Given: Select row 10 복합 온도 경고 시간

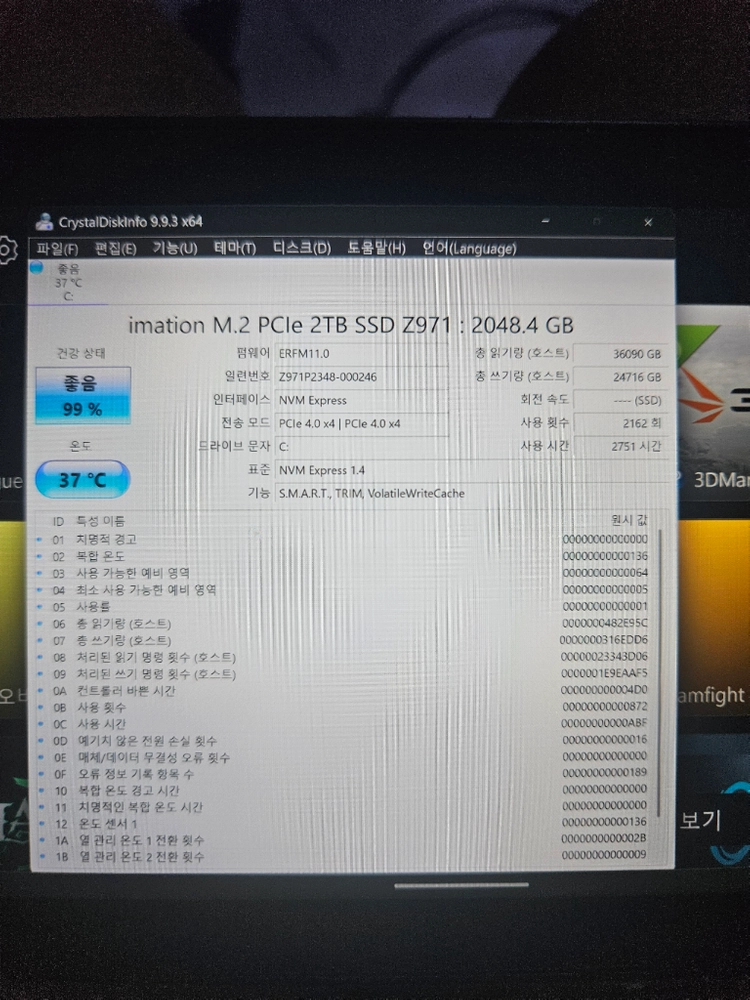Looking at the screenshot, I should (x=343, y=790).
